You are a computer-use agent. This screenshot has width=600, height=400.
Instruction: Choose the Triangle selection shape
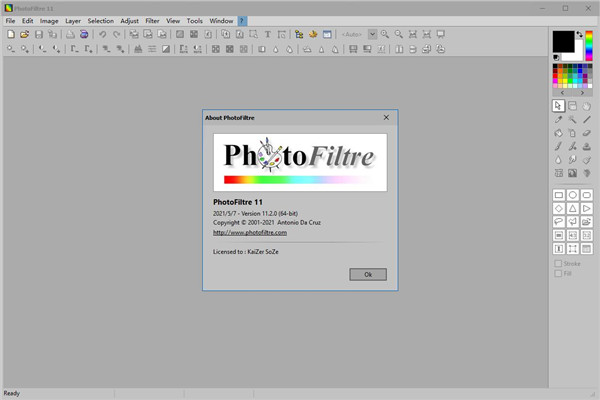[x=573, y=208]
